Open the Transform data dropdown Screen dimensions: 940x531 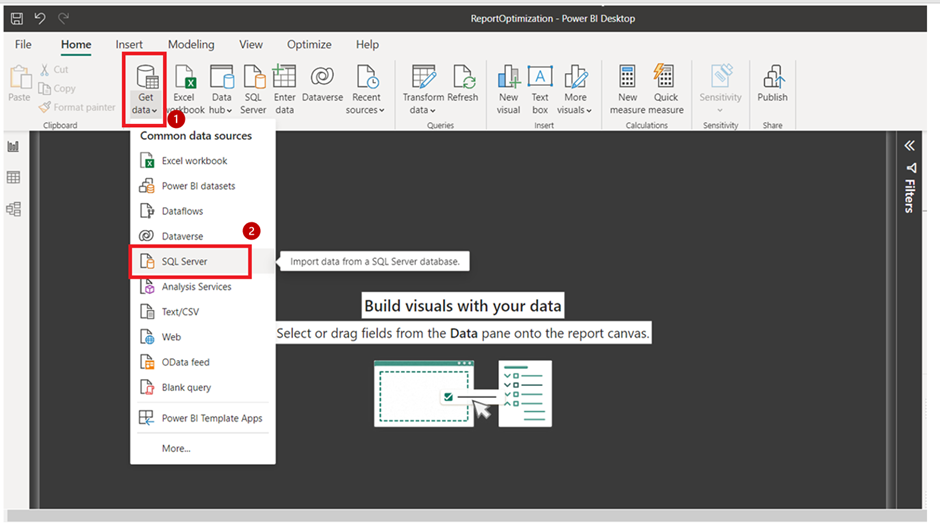coord(423,110)
